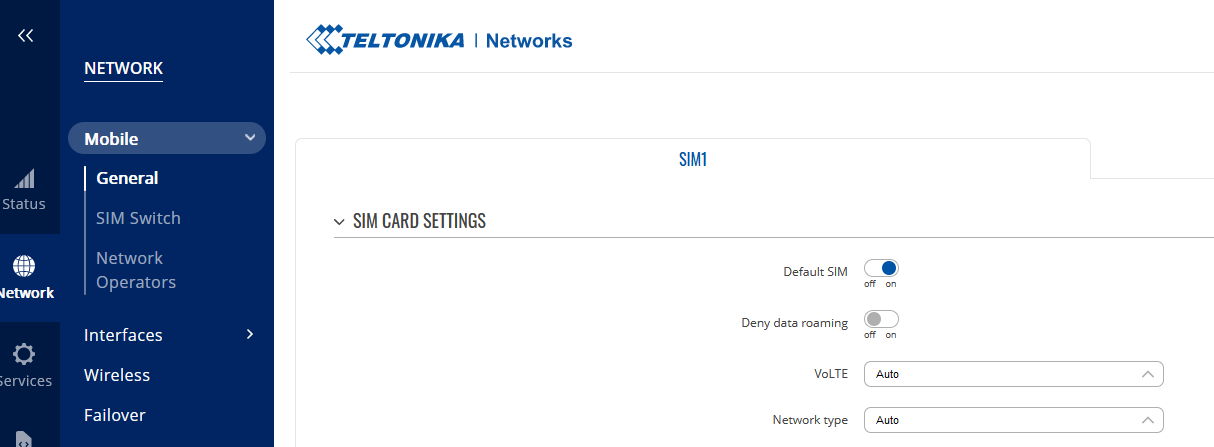Select General under Mobile
This screenshot has height=447, width=1214.
tap(127, 178)
